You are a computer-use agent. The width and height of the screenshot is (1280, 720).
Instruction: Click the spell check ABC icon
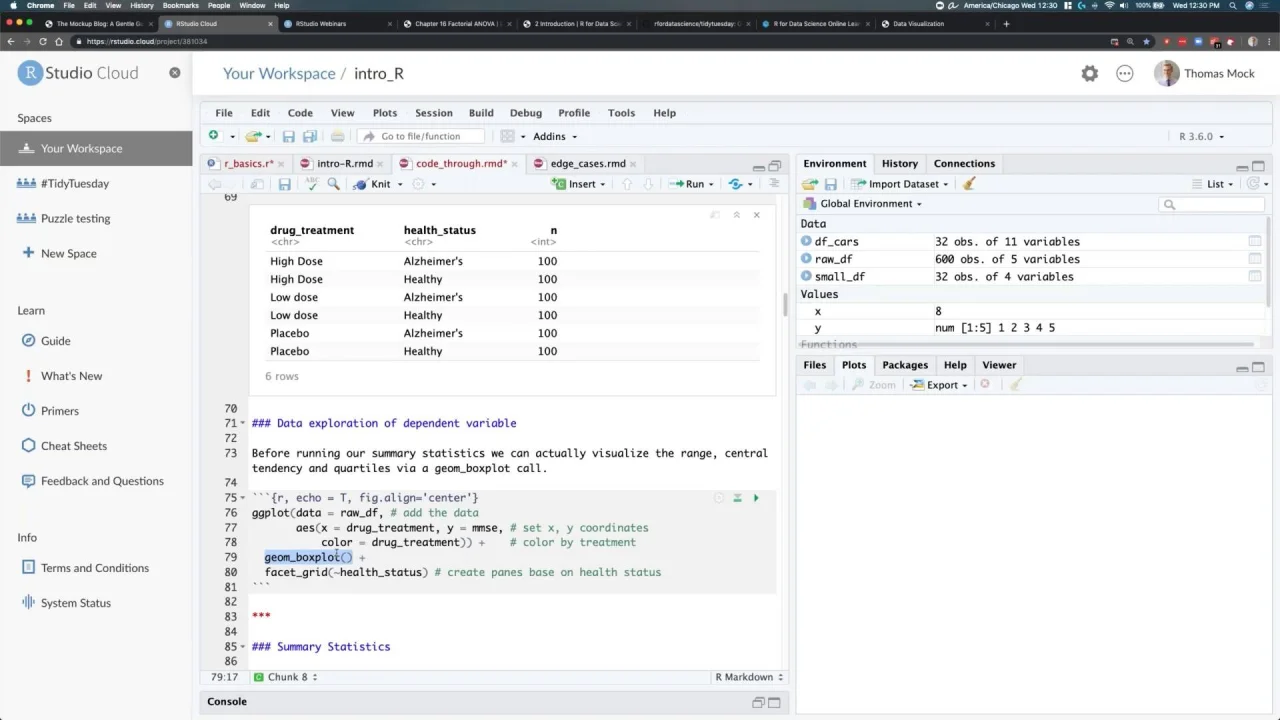311,184
